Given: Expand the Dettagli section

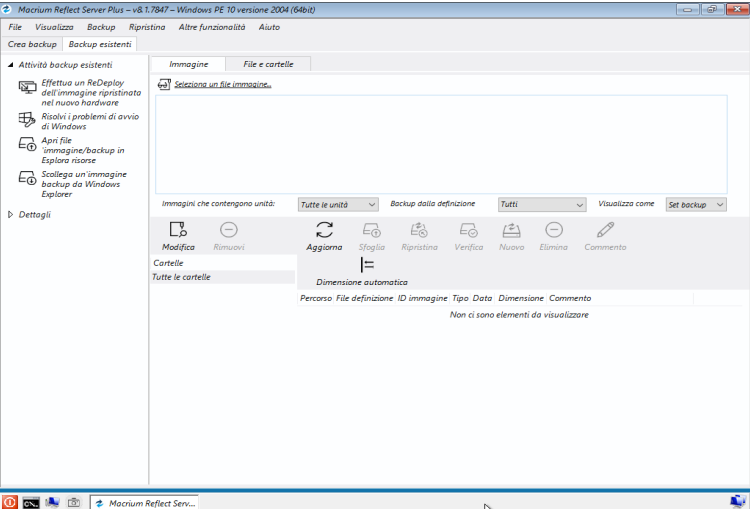Looking at the screenshot, I should 11,214.
